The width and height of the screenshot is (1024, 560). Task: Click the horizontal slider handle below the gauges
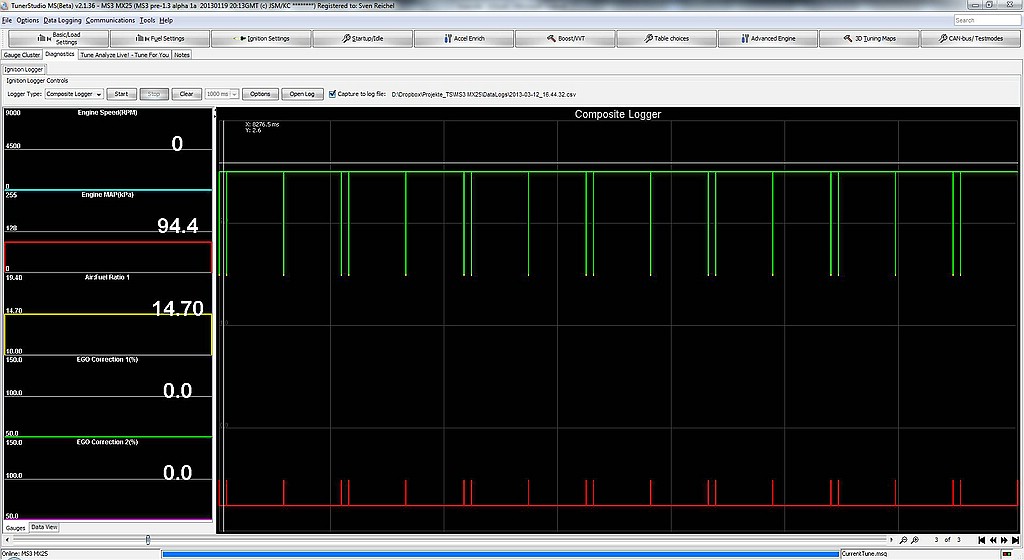pos(148,540)
